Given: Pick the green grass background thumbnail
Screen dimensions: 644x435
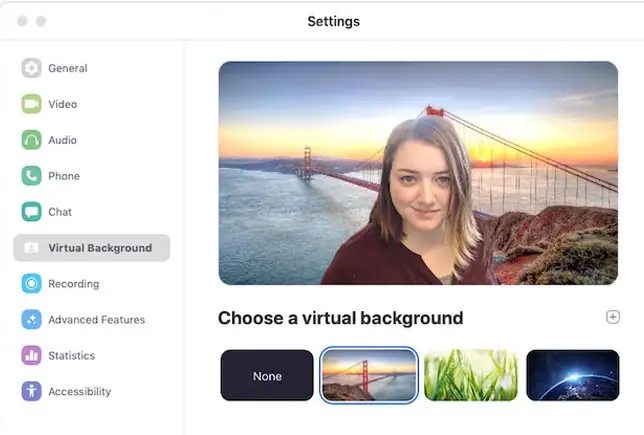Looking at the screenshot, I should (x=471, y=376).
